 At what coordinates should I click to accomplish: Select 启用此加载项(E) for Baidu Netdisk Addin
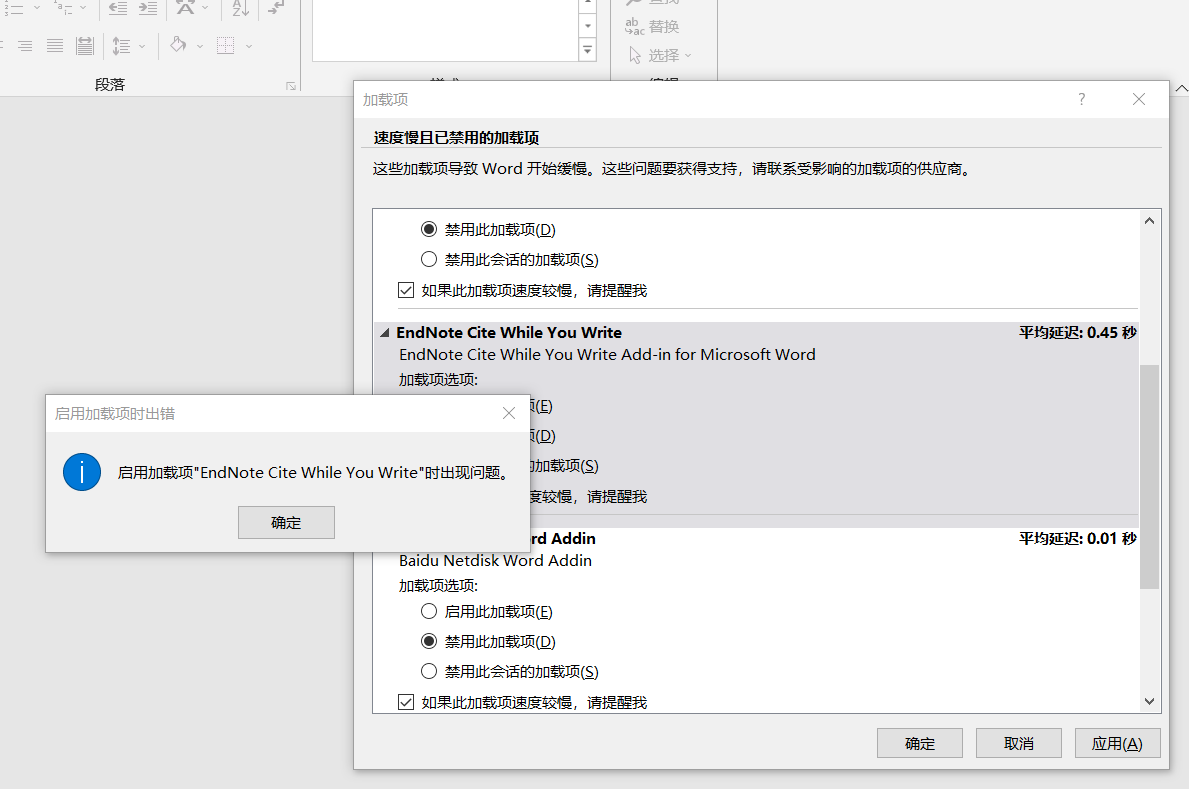429,611
